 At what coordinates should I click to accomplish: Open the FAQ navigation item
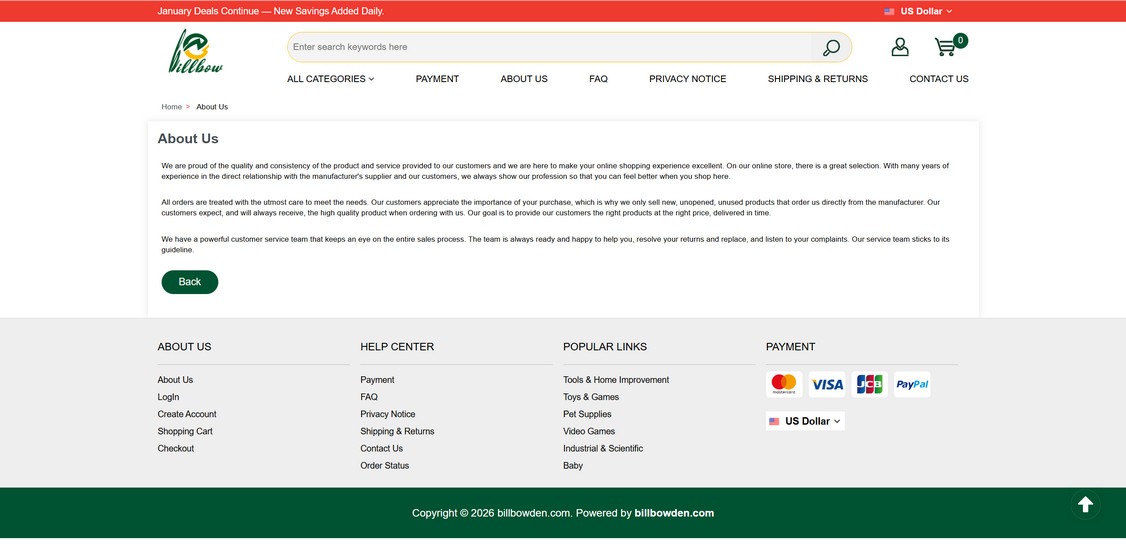(x=598, y=79)
